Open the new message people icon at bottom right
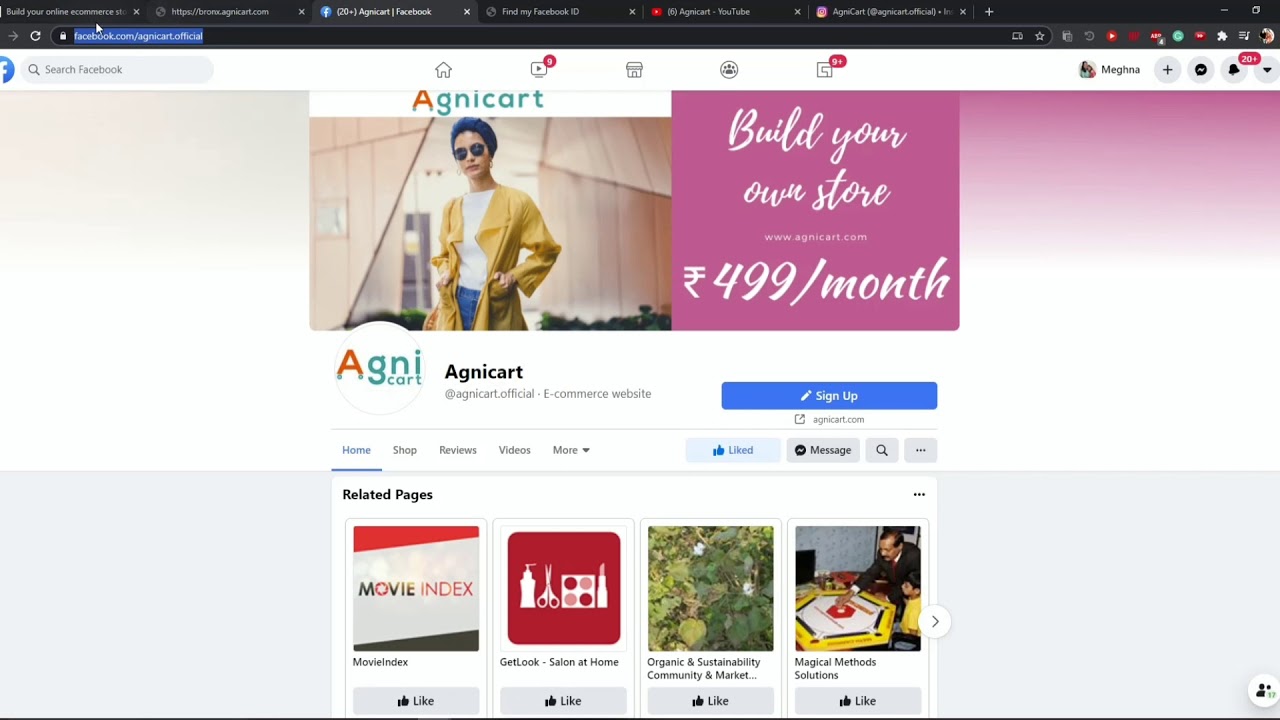This screenshot has width=1280, height=720. point(1264,691)
